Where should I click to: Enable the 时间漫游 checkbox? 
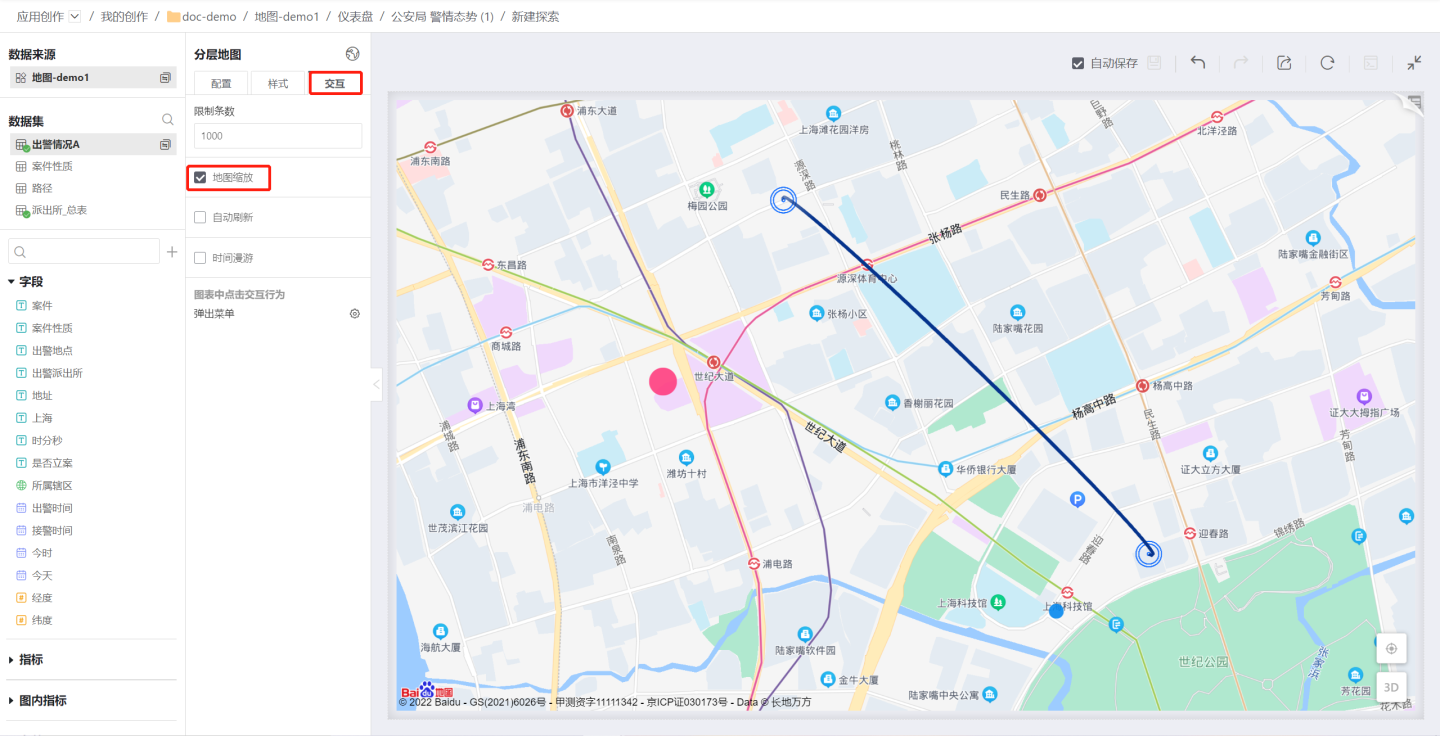click(201, 258)
